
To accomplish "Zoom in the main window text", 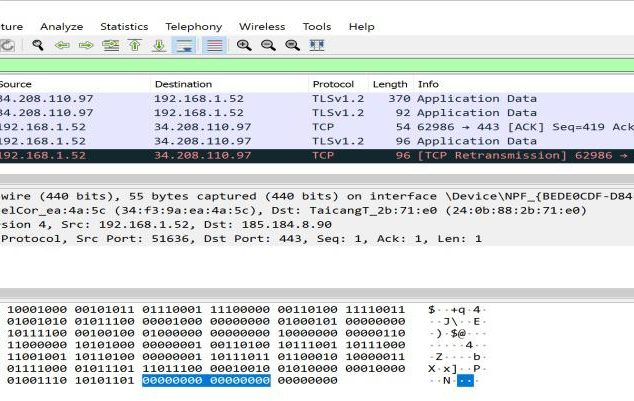I will tap(244, 45).
